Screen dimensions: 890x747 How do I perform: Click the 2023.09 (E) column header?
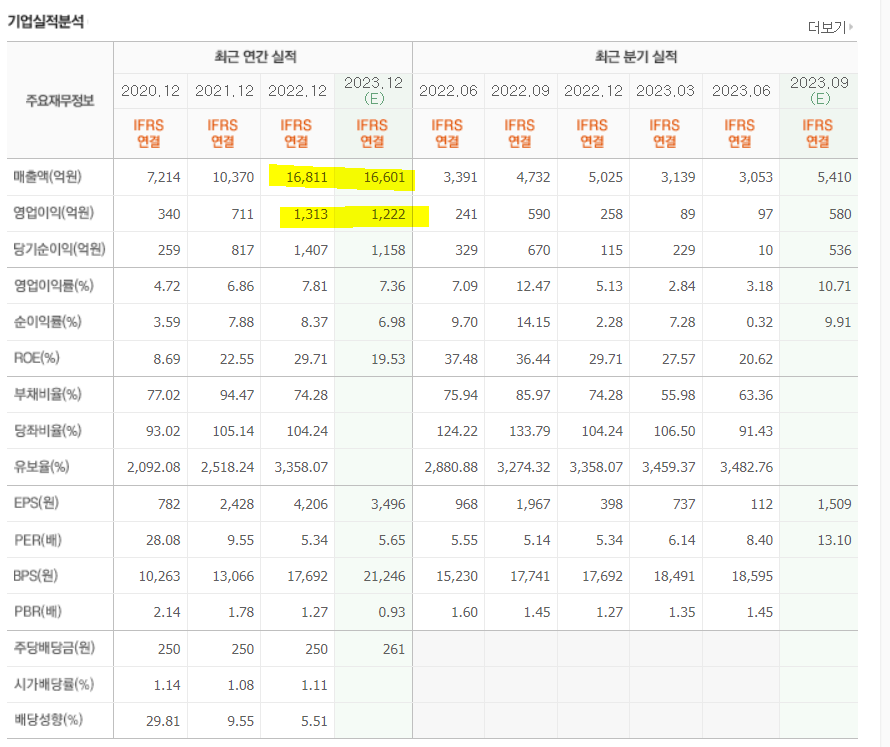coord(819,90)
